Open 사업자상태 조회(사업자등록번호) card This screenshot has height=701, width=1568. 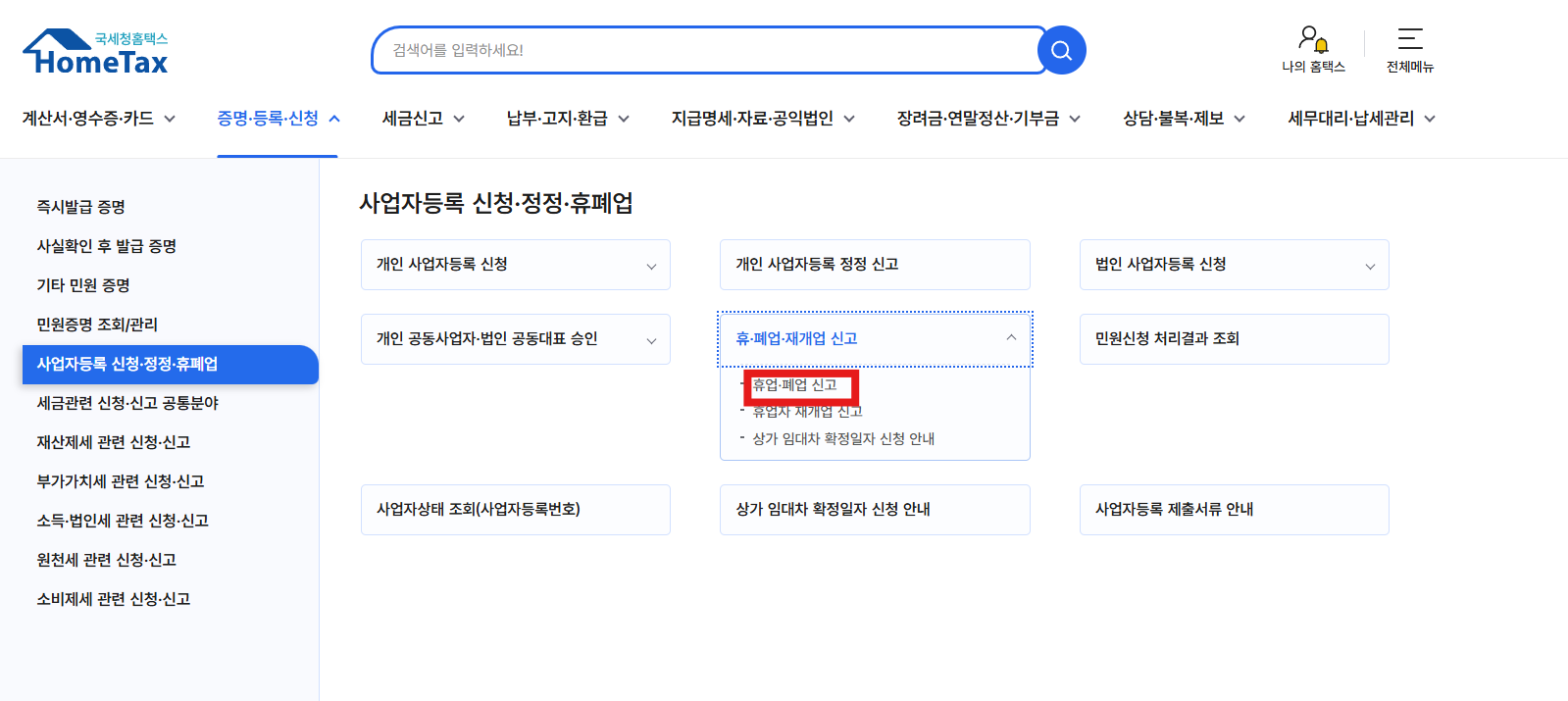[x=516, y=510]
